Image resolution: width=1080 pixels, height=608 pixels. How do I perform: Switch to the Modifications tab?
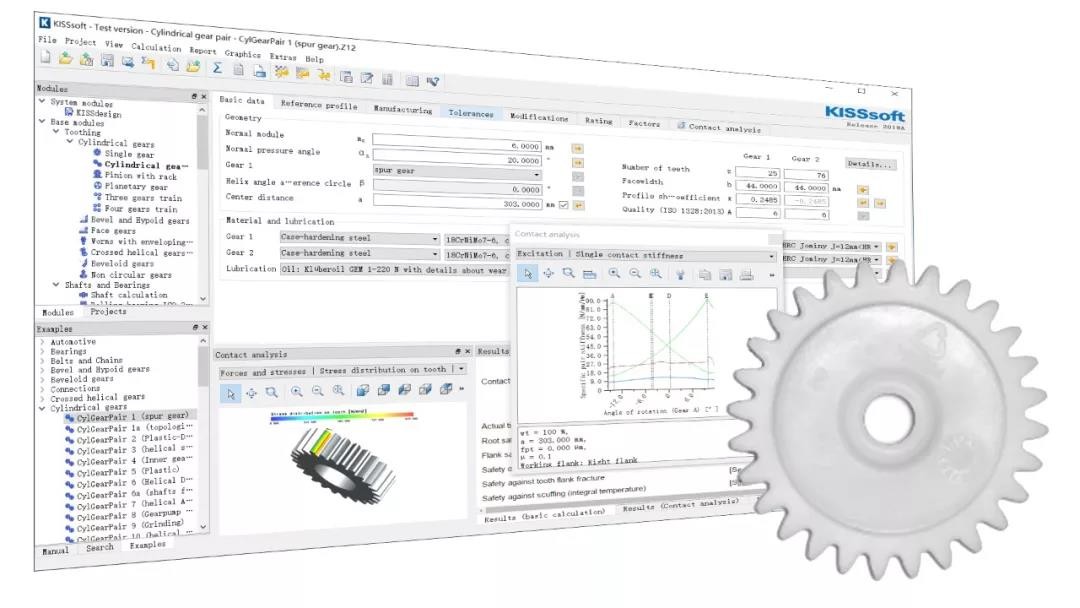click(539, 117)
